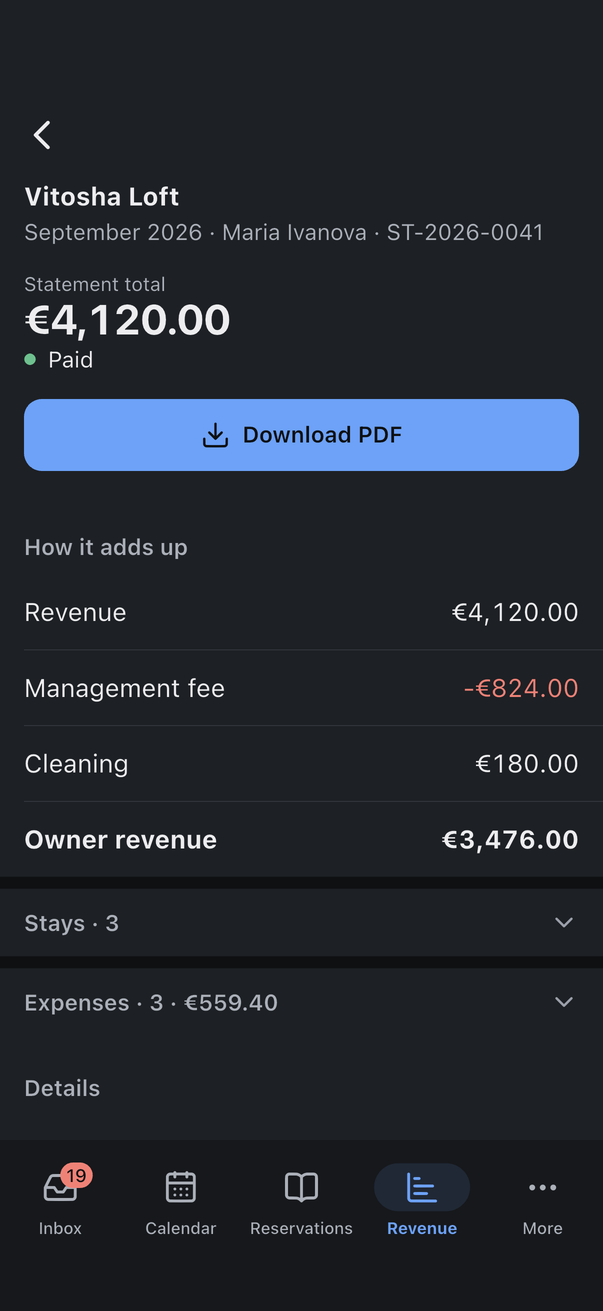
Task: Click the download icon on the PDF button
Action: coord(215,435)
